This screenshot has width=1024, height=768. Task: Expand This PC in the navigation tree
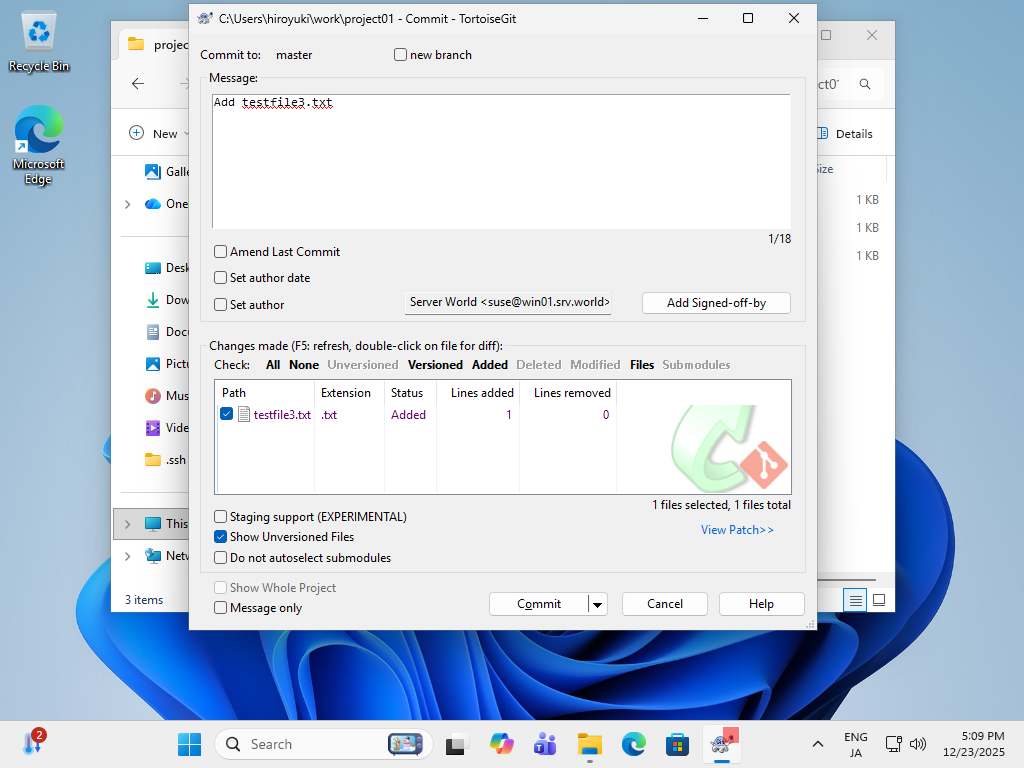[127, 524]
